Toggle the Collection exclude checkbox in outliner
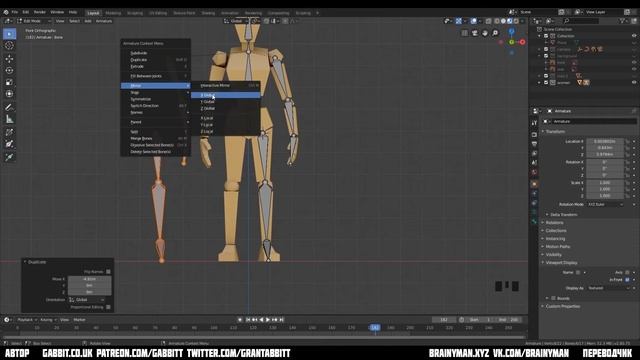Image resolution: width=640 pixels, height=360 pixels. [546, 36]
